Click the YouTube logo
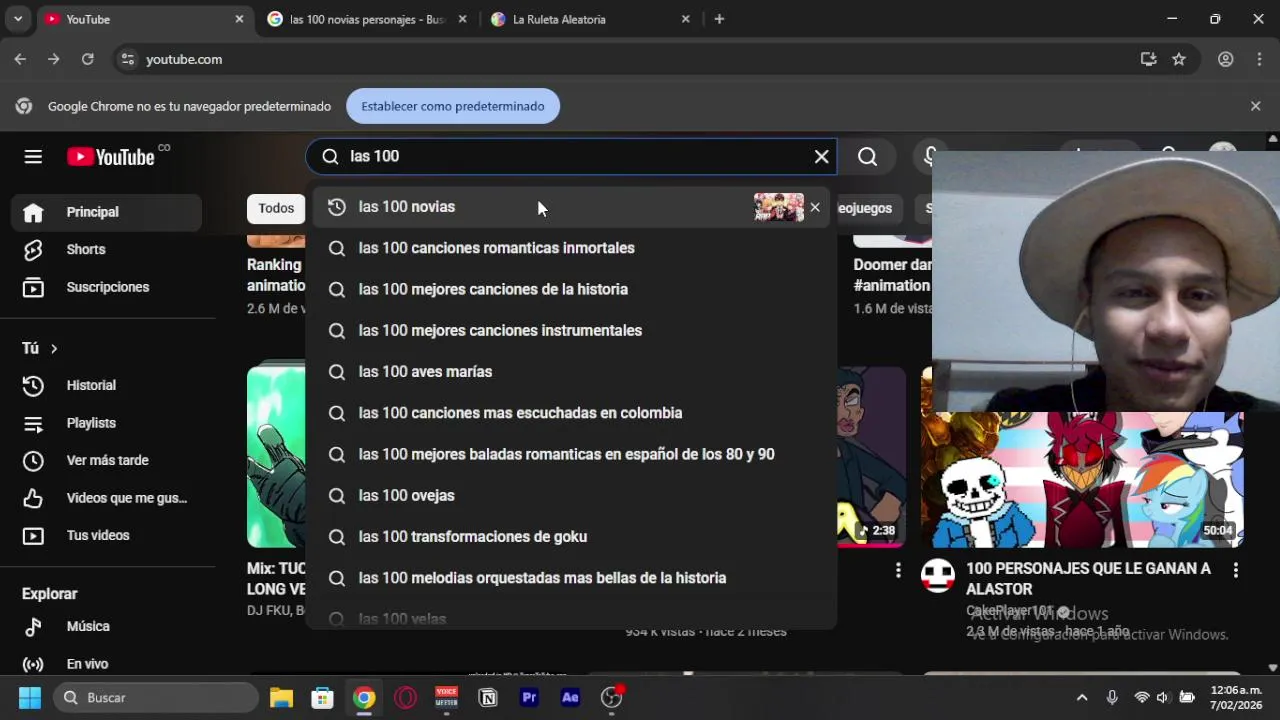Viewport: 1280px width, 720px height. 111,157
